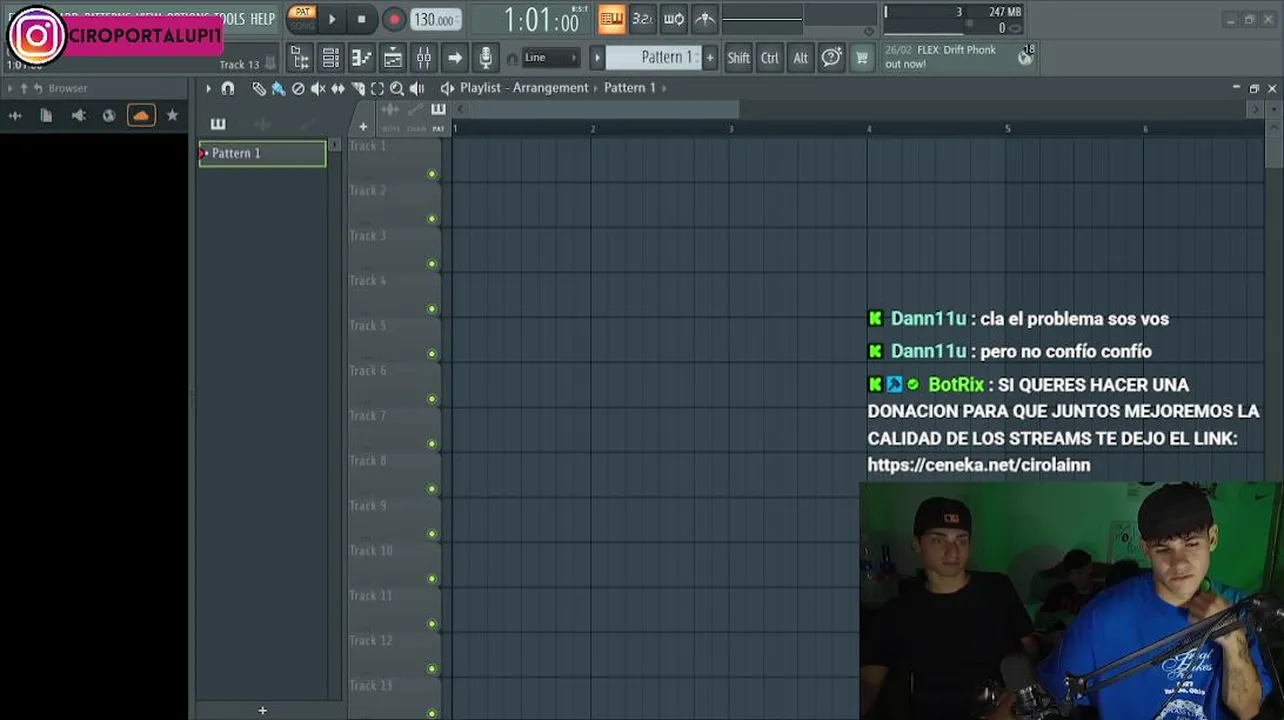Screen dimensions: 1284x720
Task: Click the time display 1:01:00
Action: tap(541, 19)
